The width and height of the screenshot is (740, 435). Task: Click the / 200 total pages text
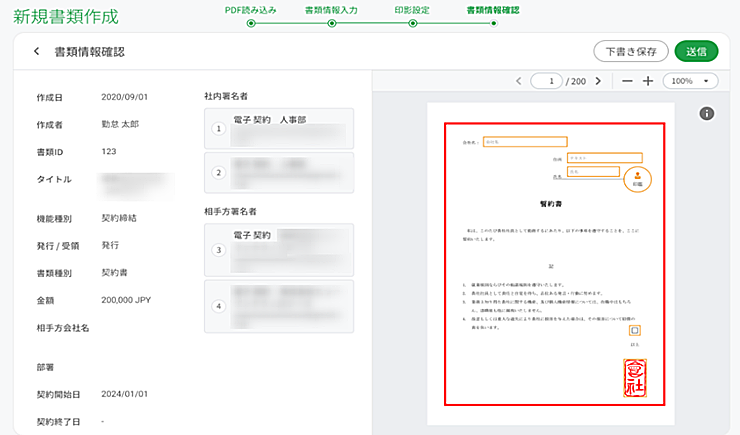pos(576,81)
